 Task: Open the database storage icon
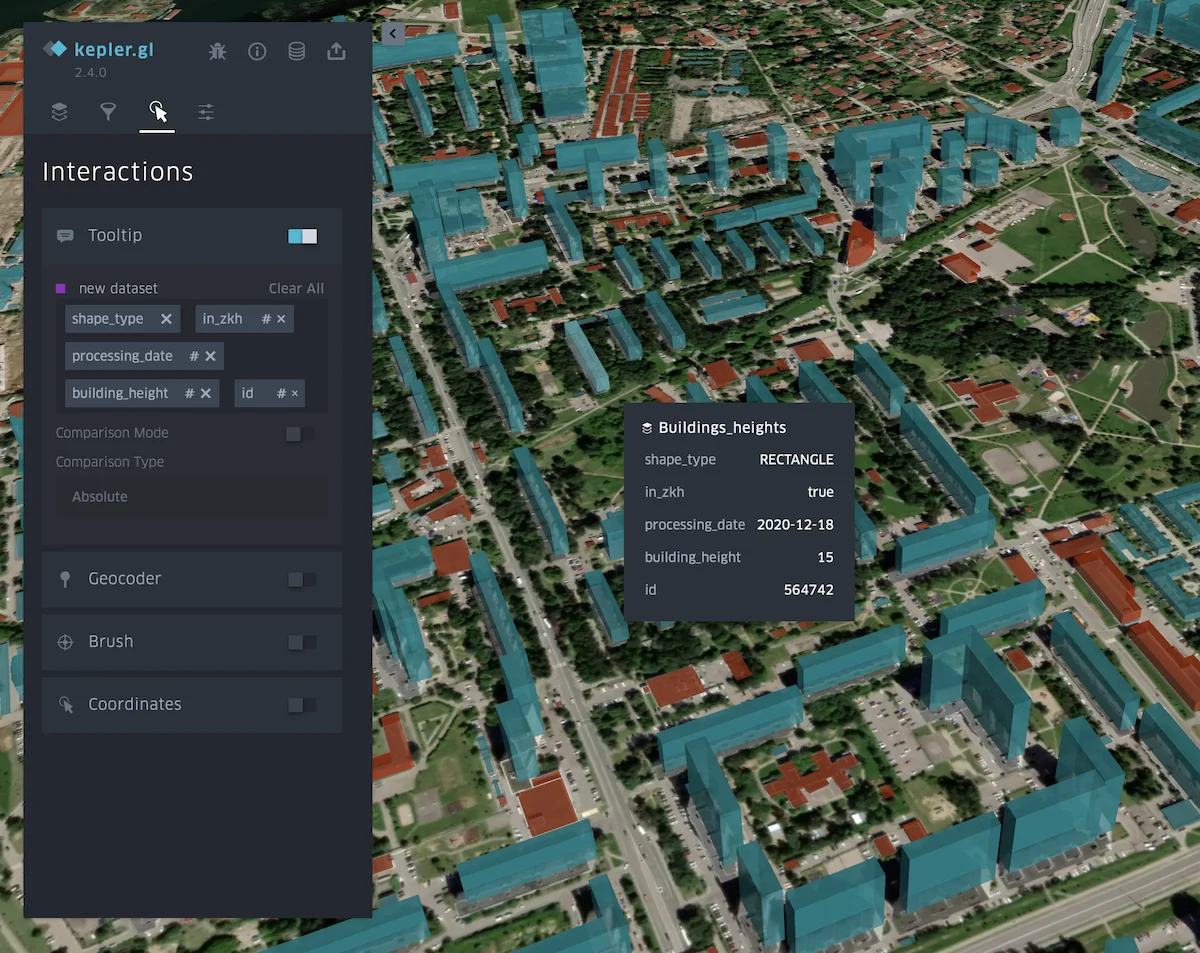coord(297,51)
